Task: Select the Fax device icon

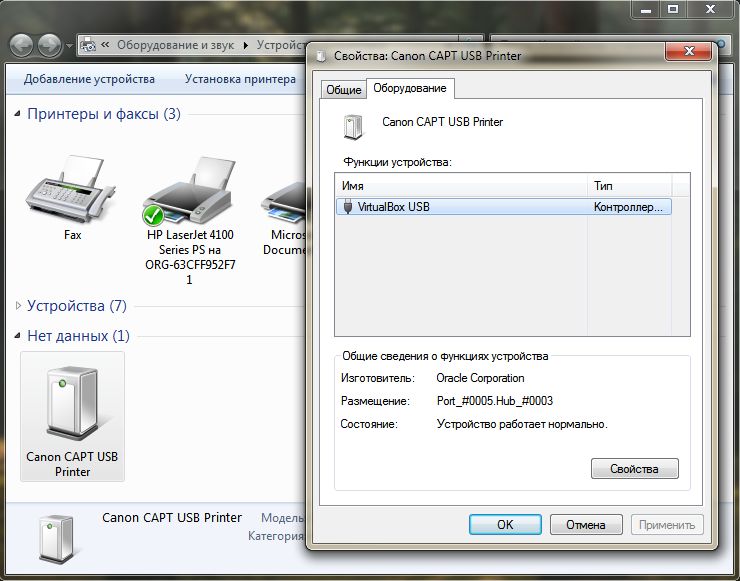Action: (x=71, y=189)
